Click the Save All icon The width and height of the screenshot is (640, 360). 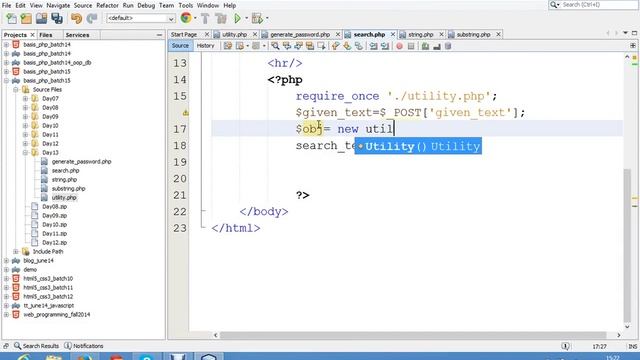[x=57, y=18]
